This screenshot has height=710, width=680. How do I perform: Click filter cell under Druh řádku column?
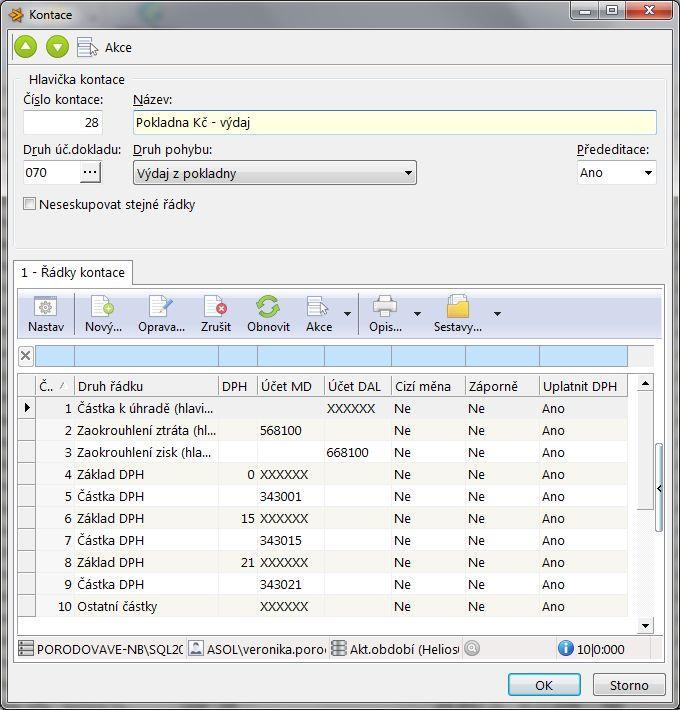146,356
